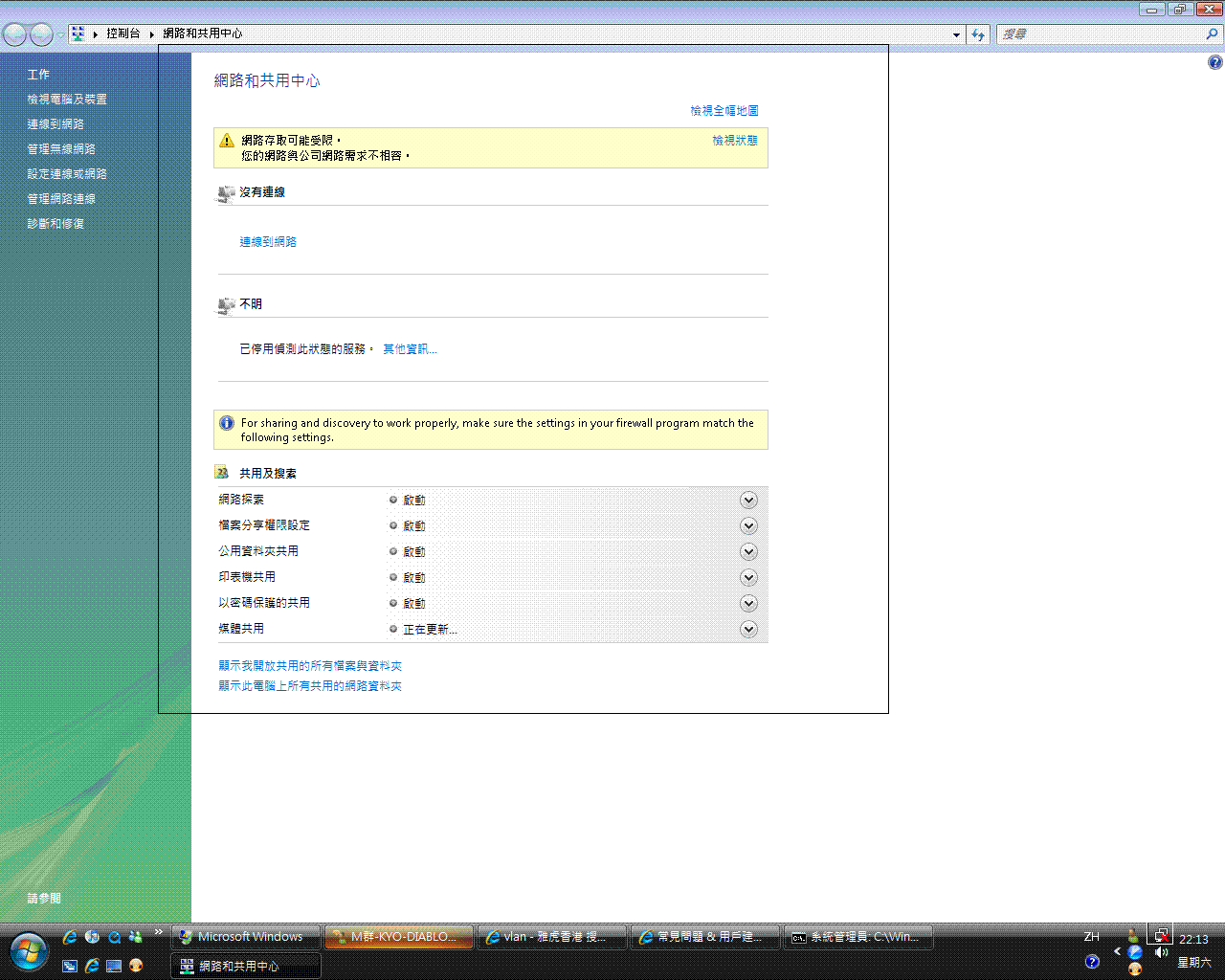The image size is (1225, 980).
Task: Expand the 檔案分享權限設定 settings chevron
Action: coord(748,524)
